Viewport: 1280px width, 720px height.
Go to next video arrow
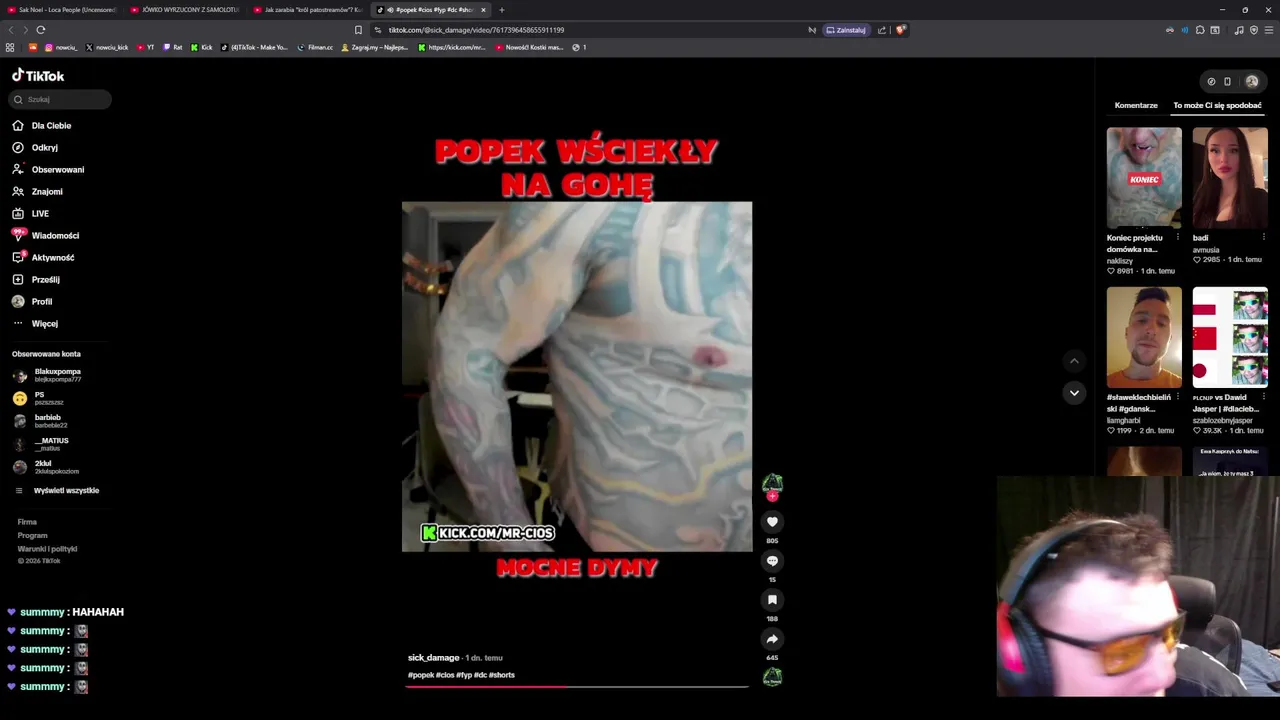tap(1074, 393)
